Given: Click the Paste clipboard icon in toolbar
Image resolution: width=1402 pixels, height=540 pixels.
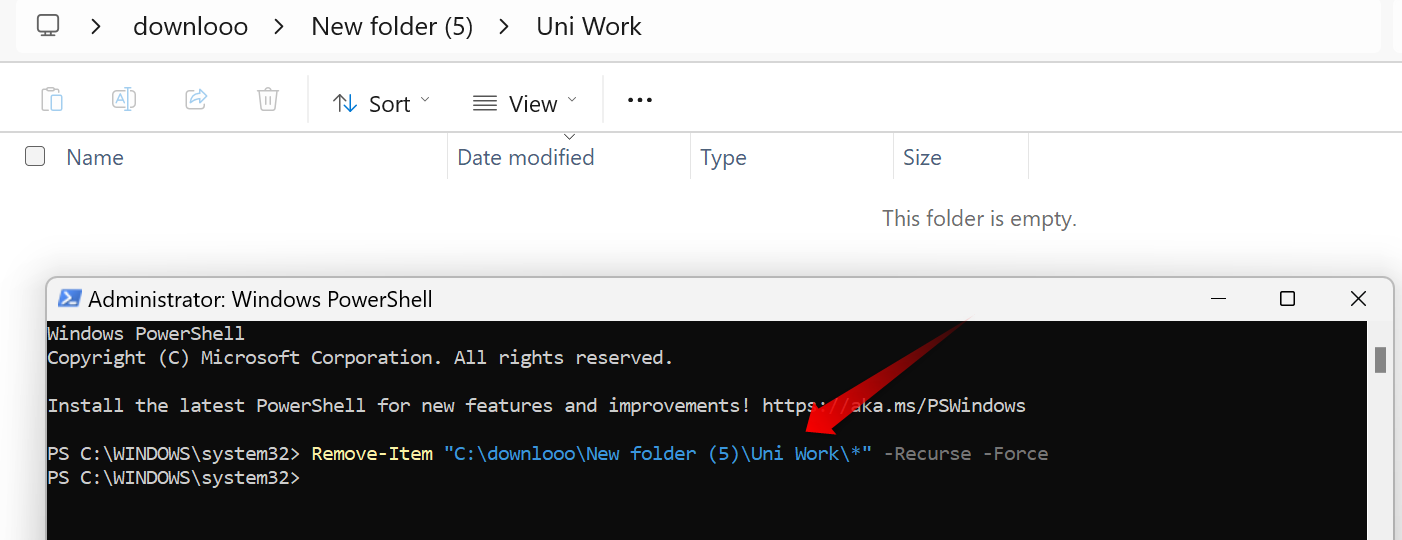Looking at the screenshot, I should [x=52, y=99].
